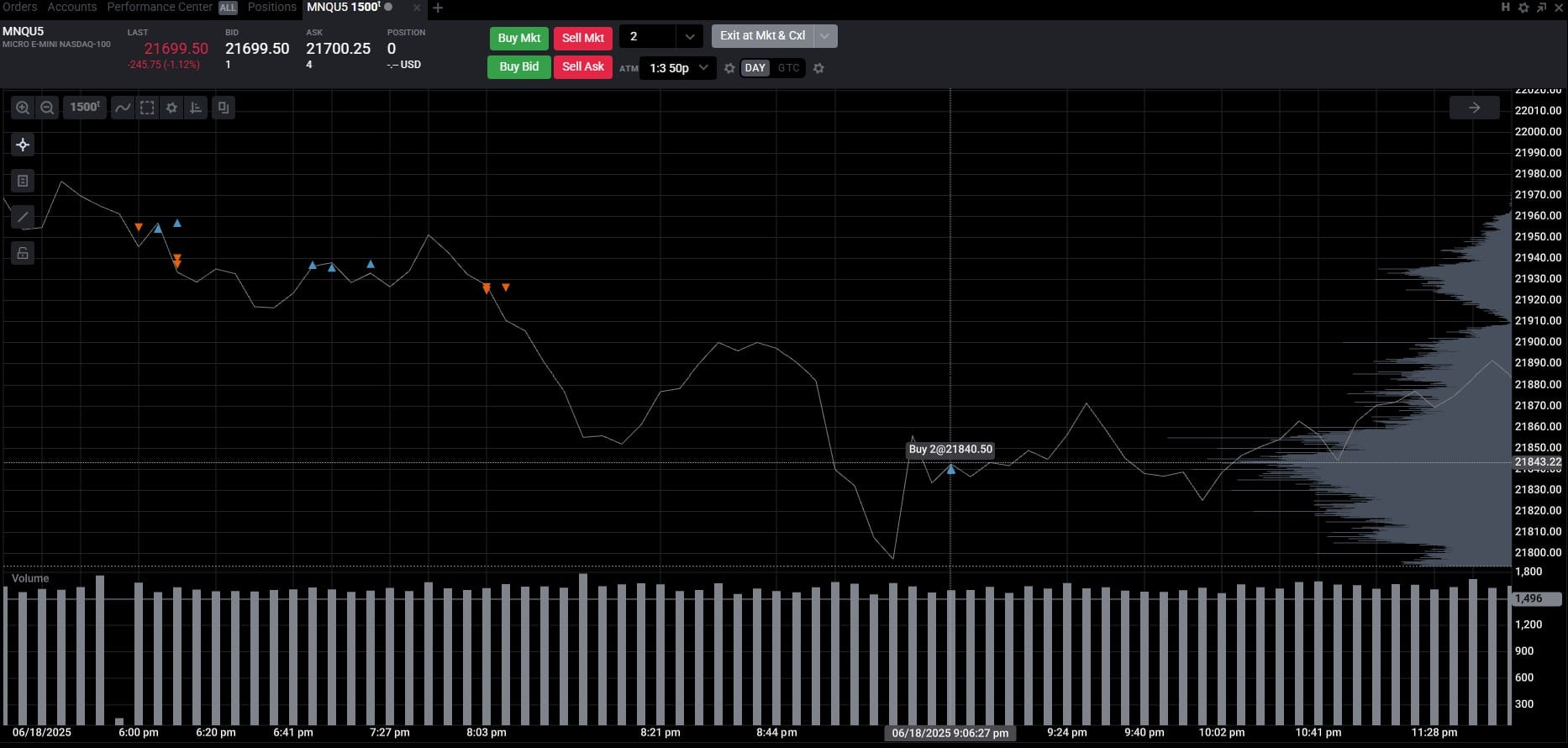Add a new tab with plus icon

click(x=438, y=8)
